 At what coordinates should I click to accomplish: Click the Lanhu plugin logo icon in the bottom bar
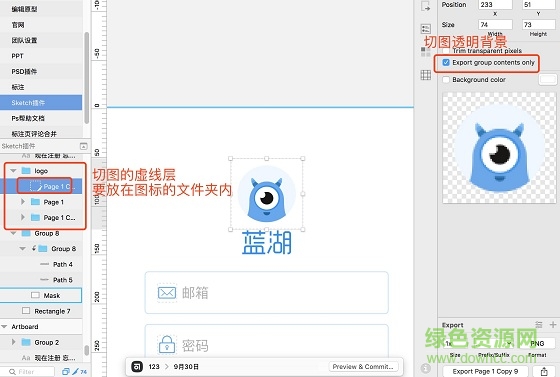tap(137, 367)
